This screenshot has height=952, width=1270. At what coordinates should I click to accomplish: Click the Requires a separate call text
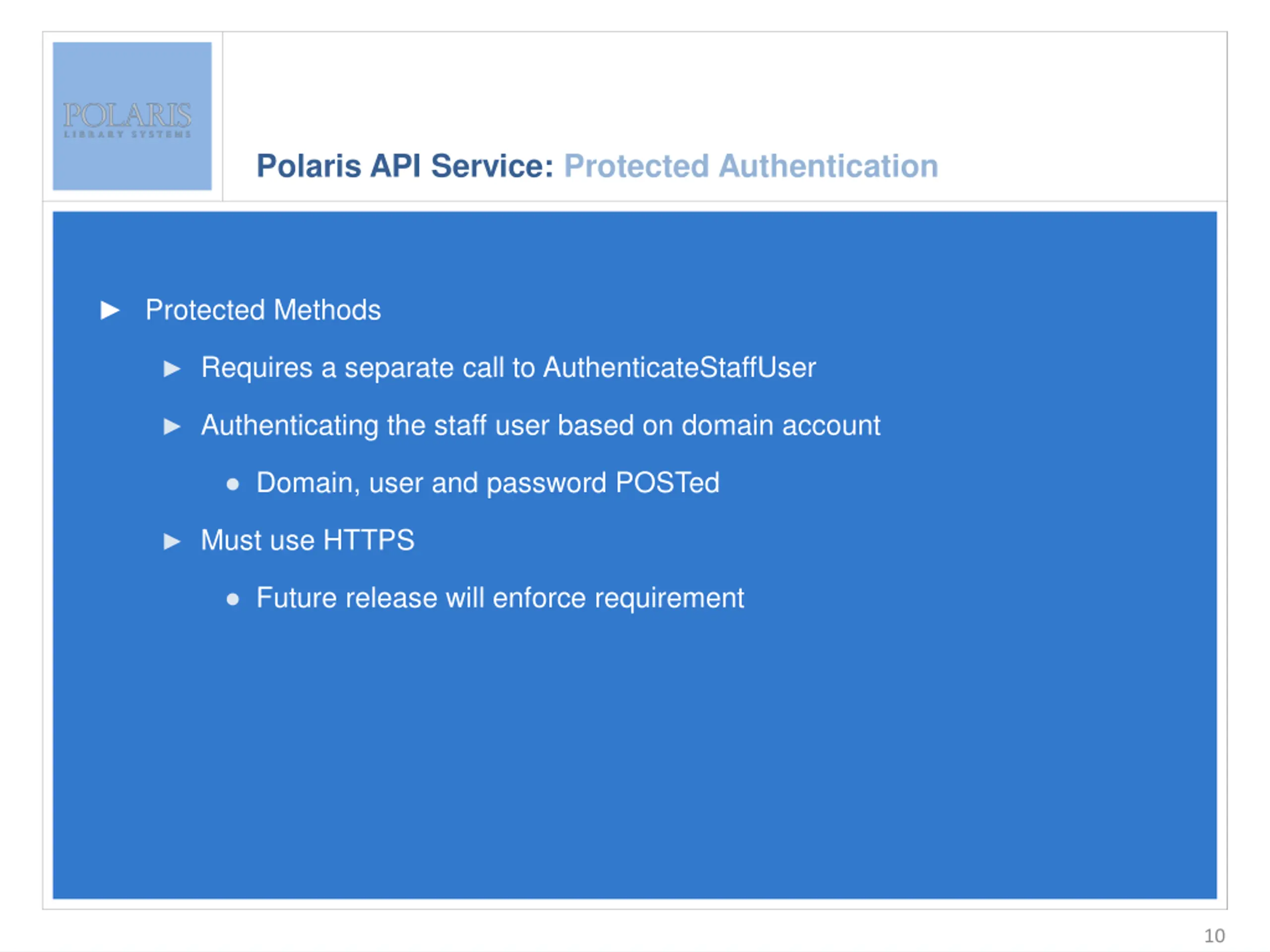tap(368, 368)
